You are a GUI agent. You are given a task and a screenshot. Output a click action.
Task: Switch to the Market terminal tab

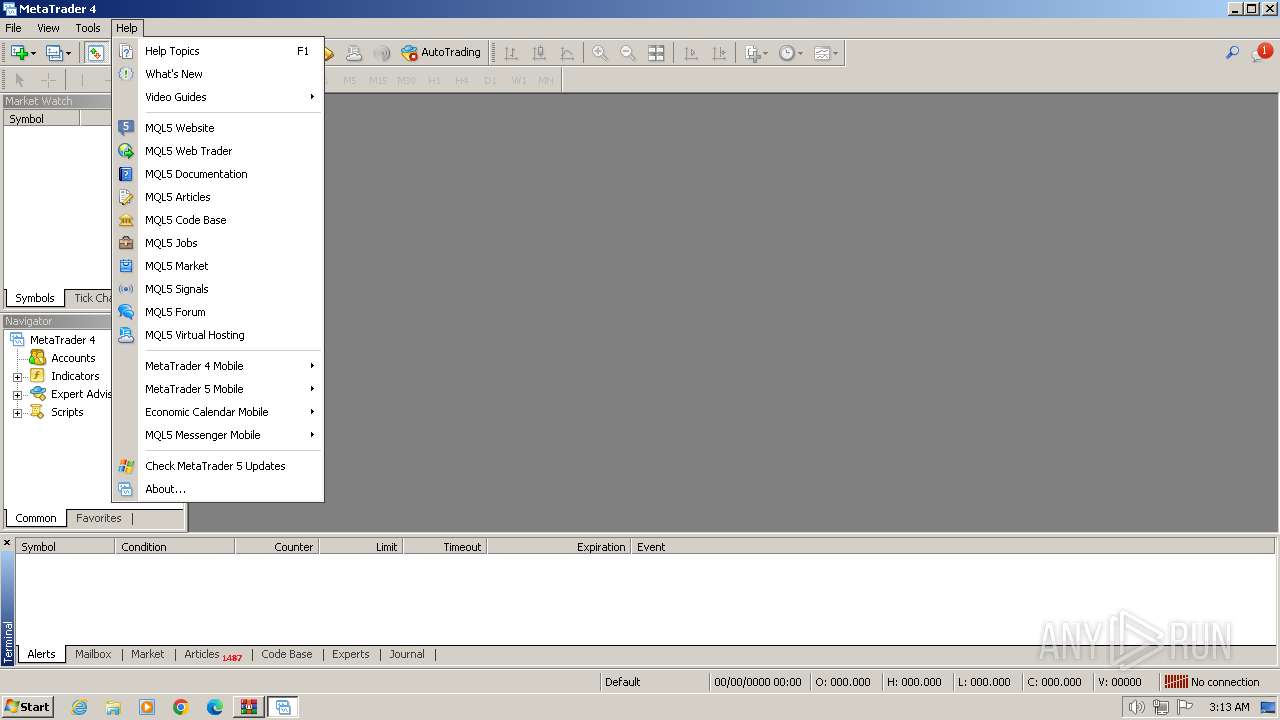click(147, 654)
